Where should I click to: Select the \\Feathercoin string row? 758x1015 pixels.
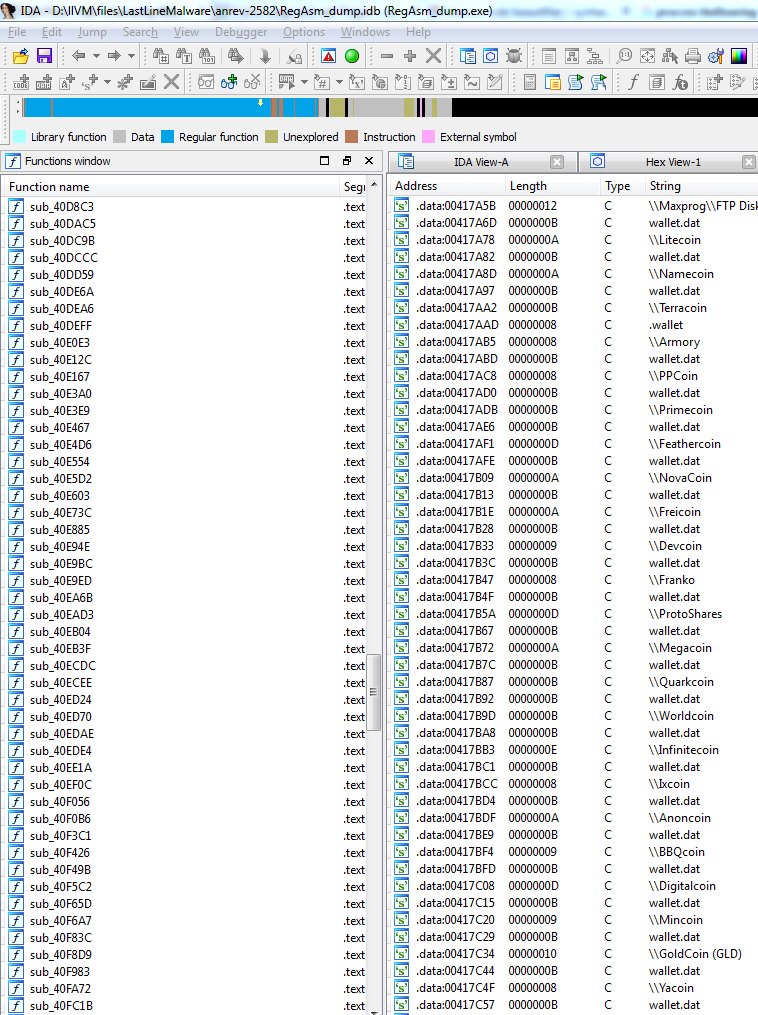point(575,443)
